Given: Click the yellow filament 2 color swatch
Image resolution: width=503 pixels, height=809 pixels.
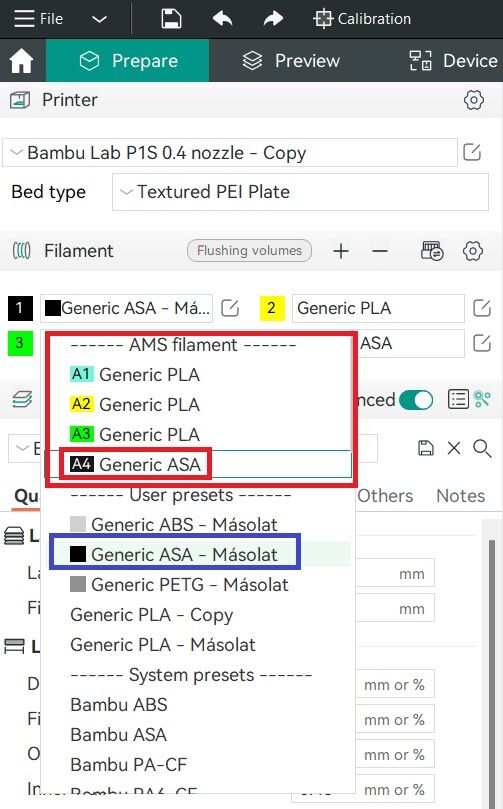Looking at the screenshot, I should point(272,309).
